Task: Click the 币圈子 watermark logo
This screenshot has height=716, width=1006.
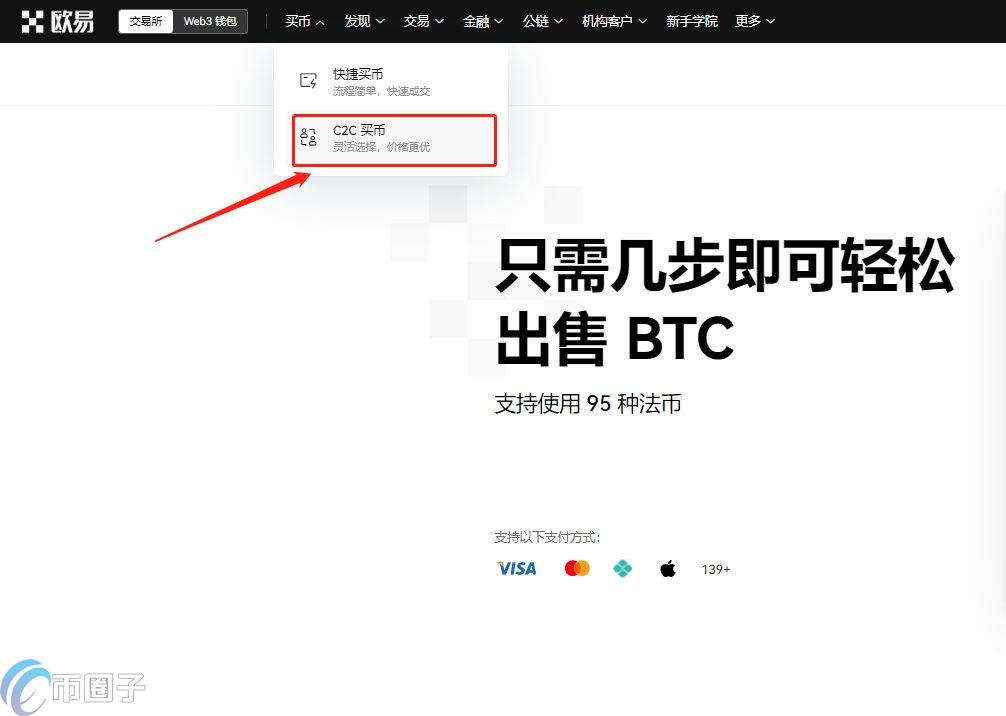Action: (73, 687)
